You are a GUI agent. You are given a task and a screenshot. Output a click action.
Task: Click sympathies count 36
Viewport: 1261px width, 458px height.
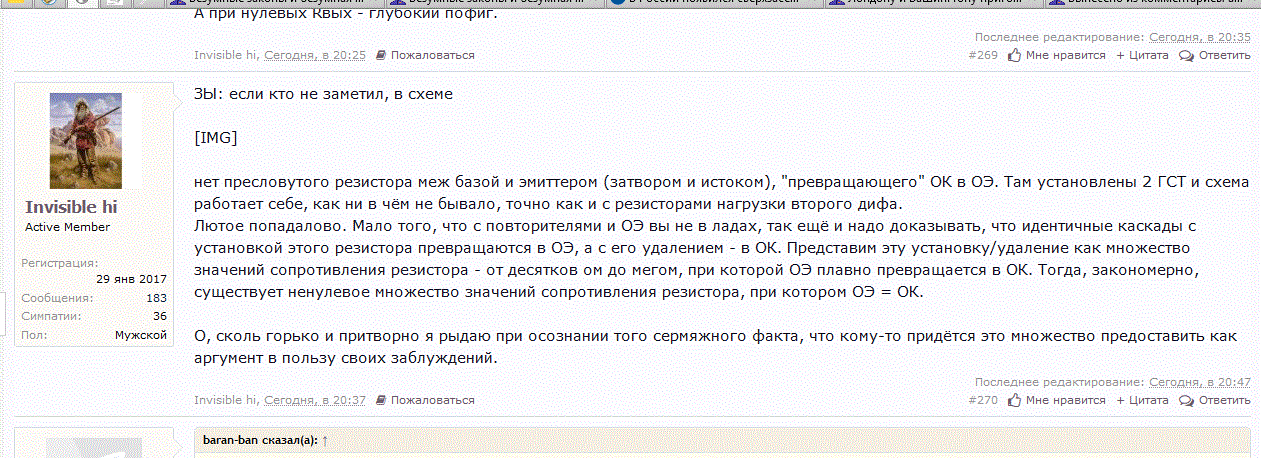coord(159,316)
